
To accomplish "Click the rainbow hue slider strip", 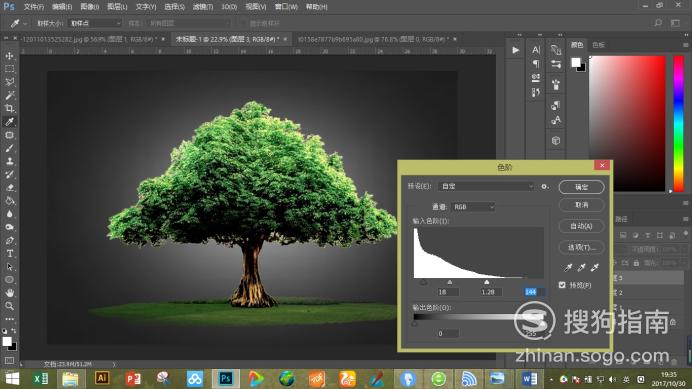I will (678, 124).
